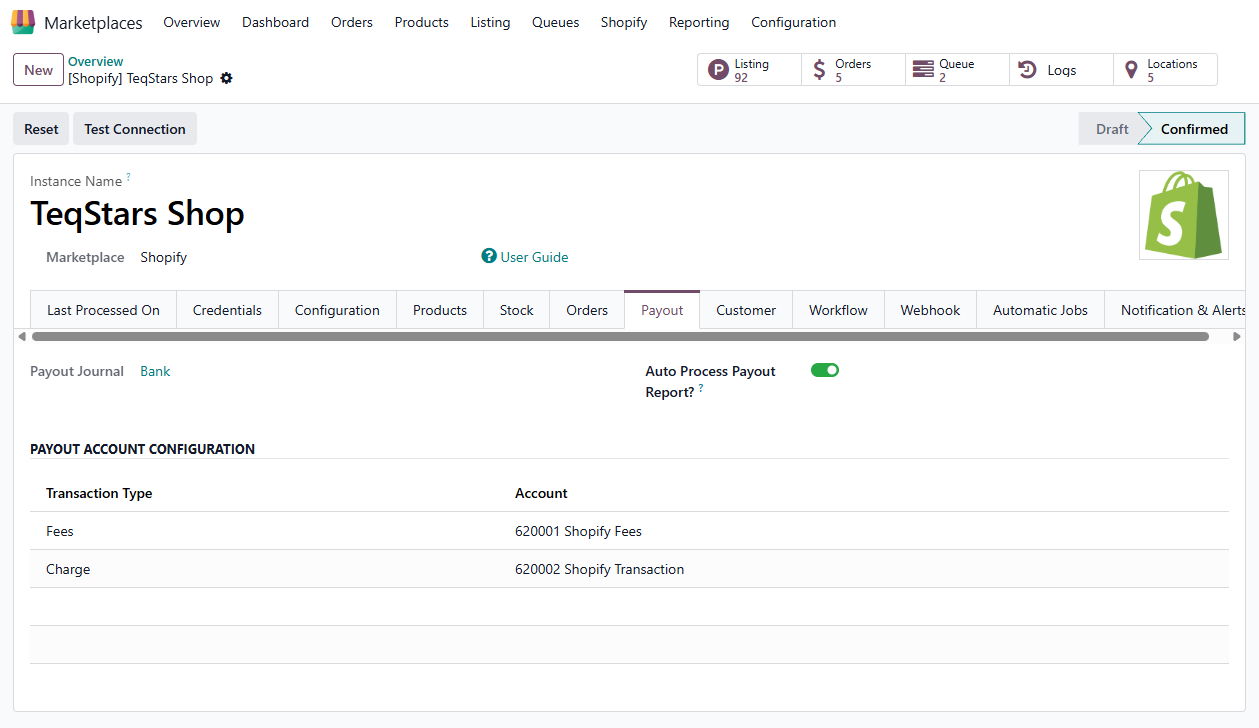
Task: Click the Shopify marketplace value
Action: (163, 257)
